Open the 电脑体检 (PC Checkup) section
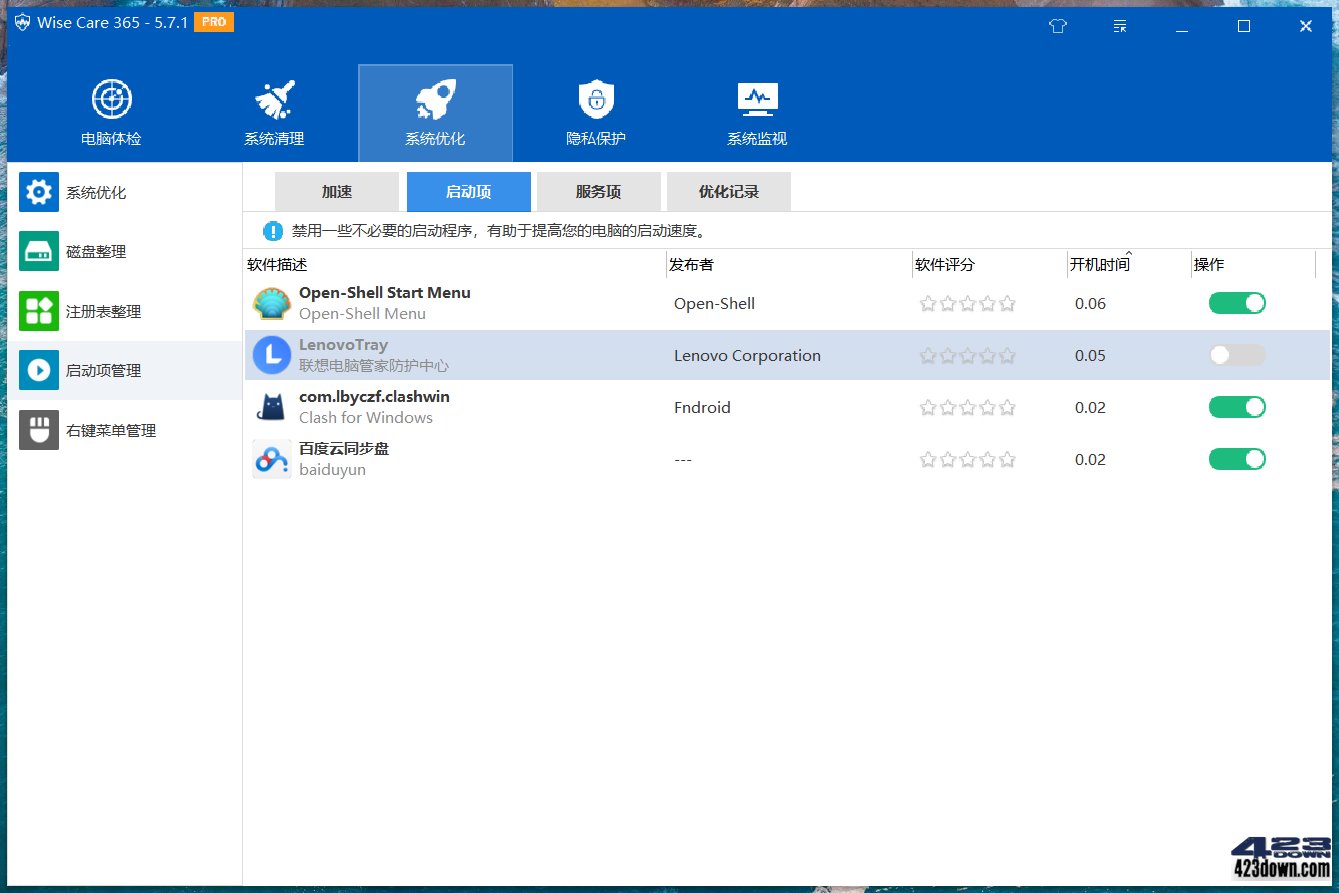The width and height of the screenshot is (1339, 893). (x=110, y=110)
